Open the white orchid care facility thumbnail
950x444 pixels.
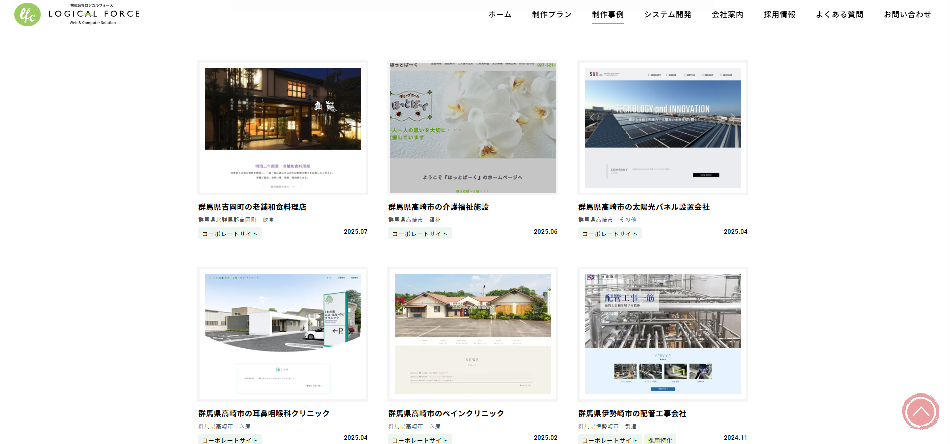click(x=472, y=128)
